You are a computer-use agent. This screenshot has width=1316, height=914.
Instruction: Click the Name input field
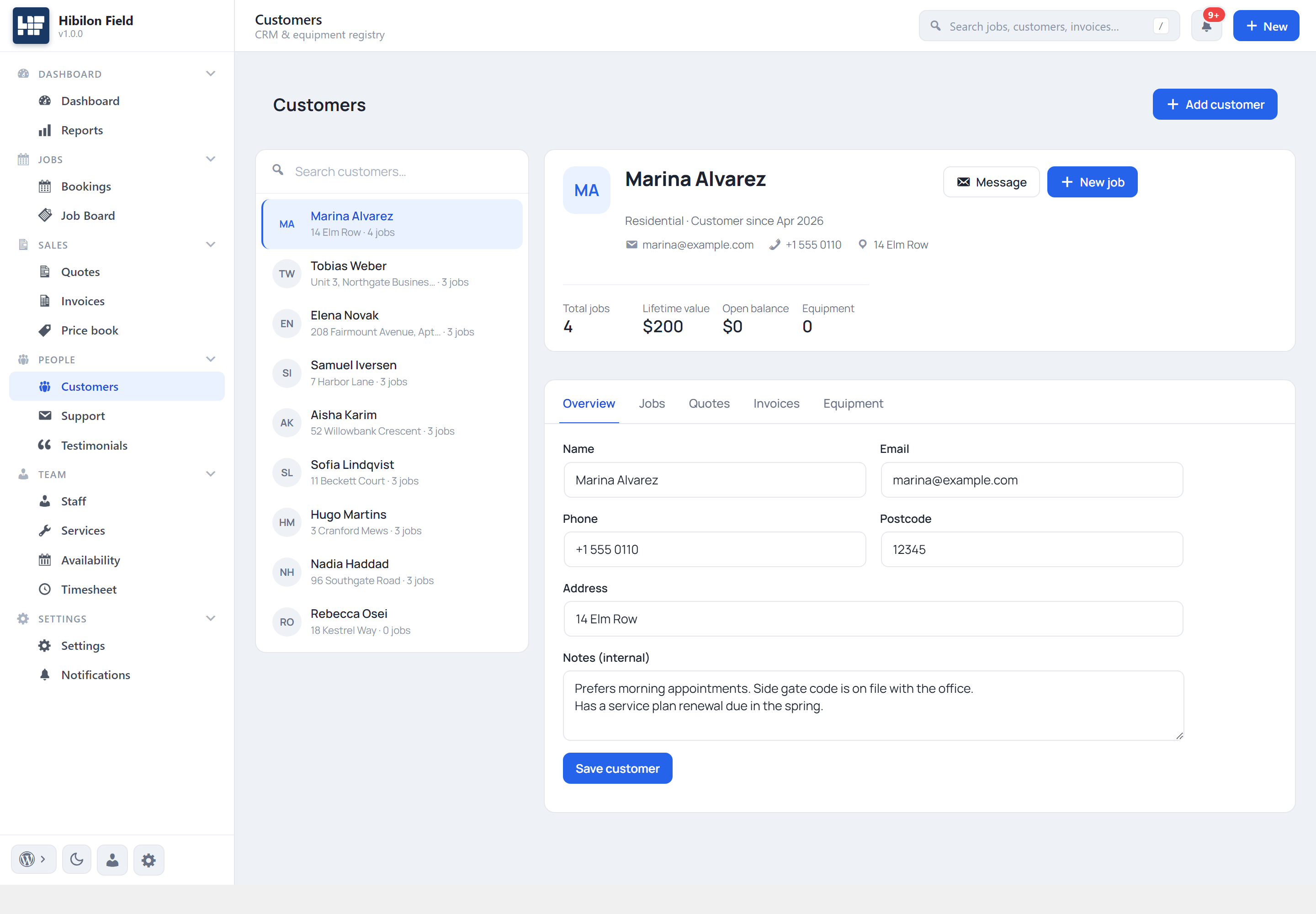tap(715, 480)
